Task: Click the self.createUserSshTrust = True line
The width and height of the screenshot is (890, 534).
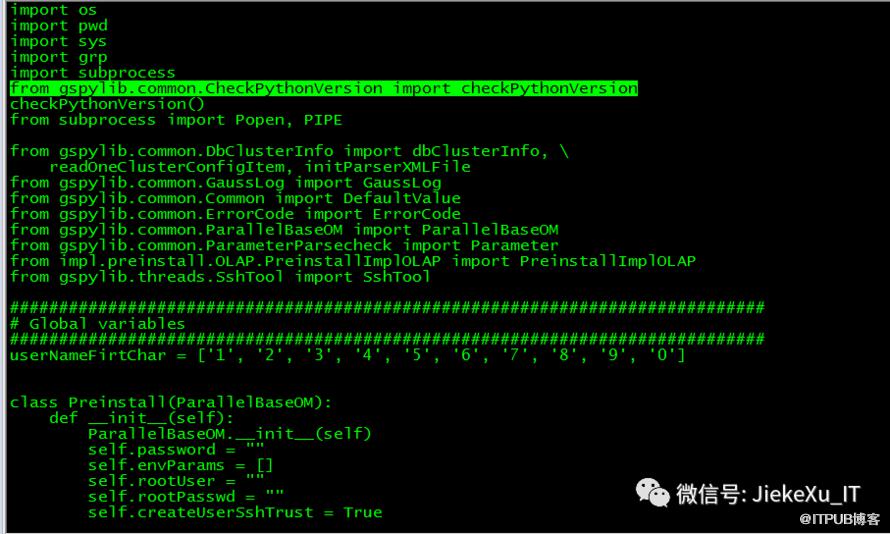Action: point(234,512)
